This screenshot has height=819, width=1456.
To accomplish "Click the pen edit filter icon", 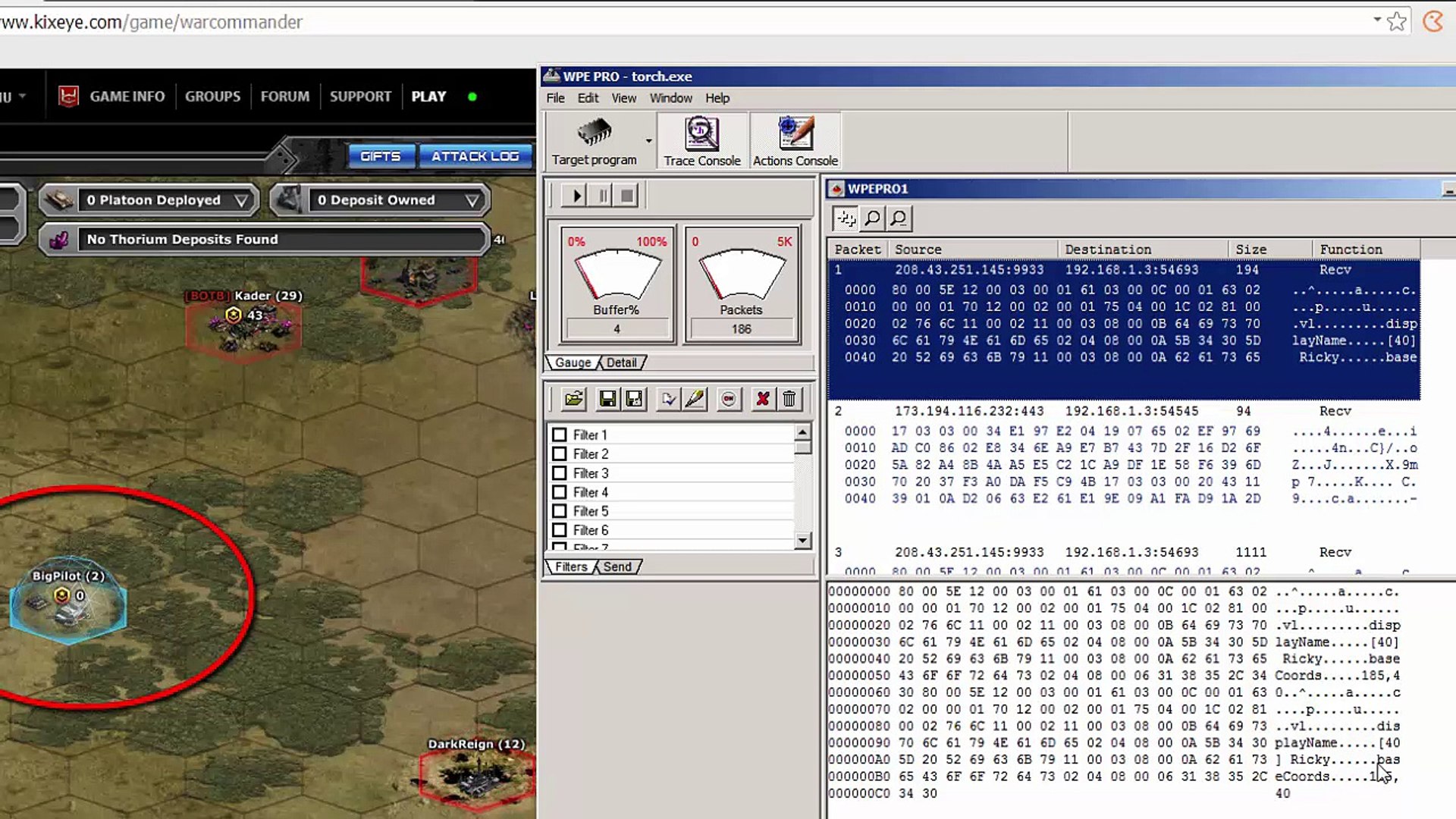I will tap(695, 399).
